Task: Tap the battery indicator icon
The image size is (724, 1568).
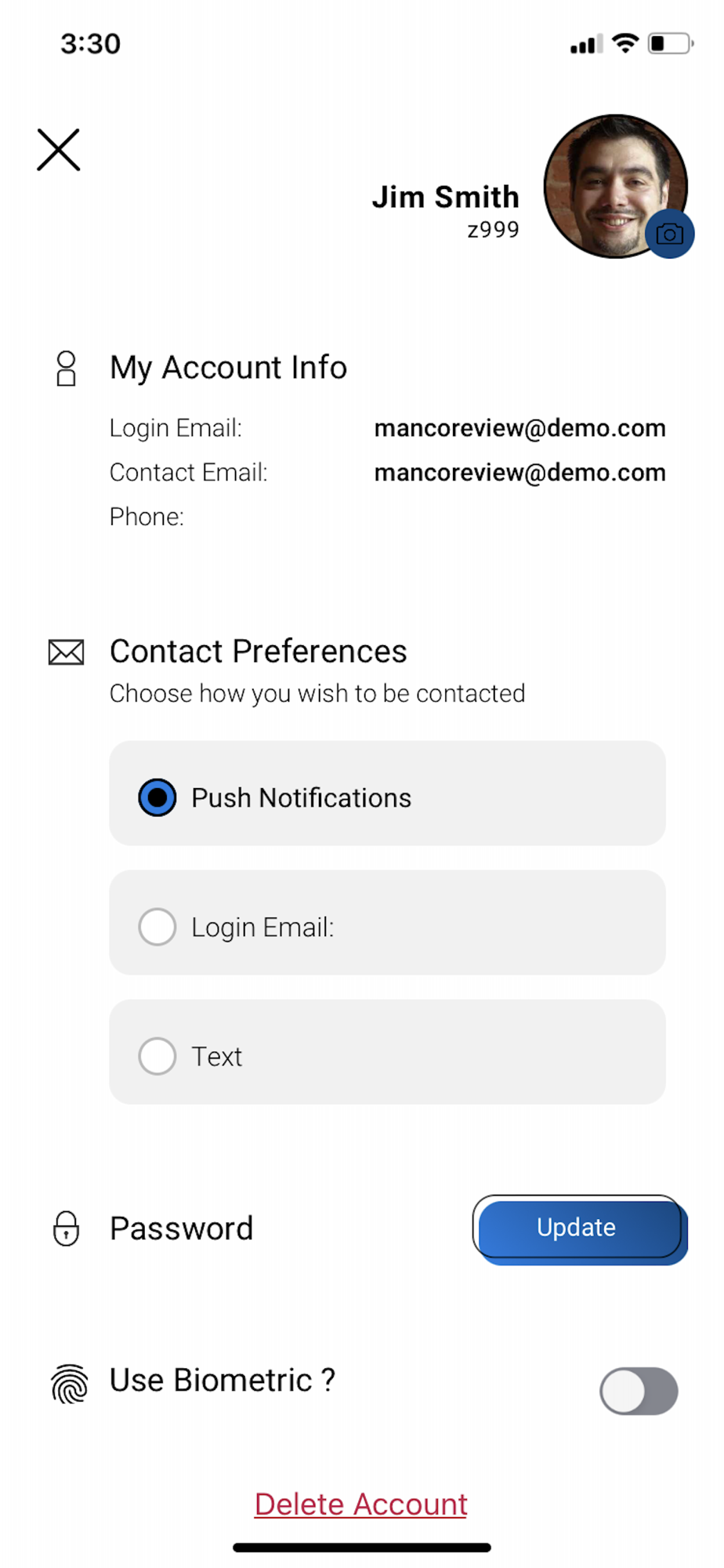Action: 670,43
